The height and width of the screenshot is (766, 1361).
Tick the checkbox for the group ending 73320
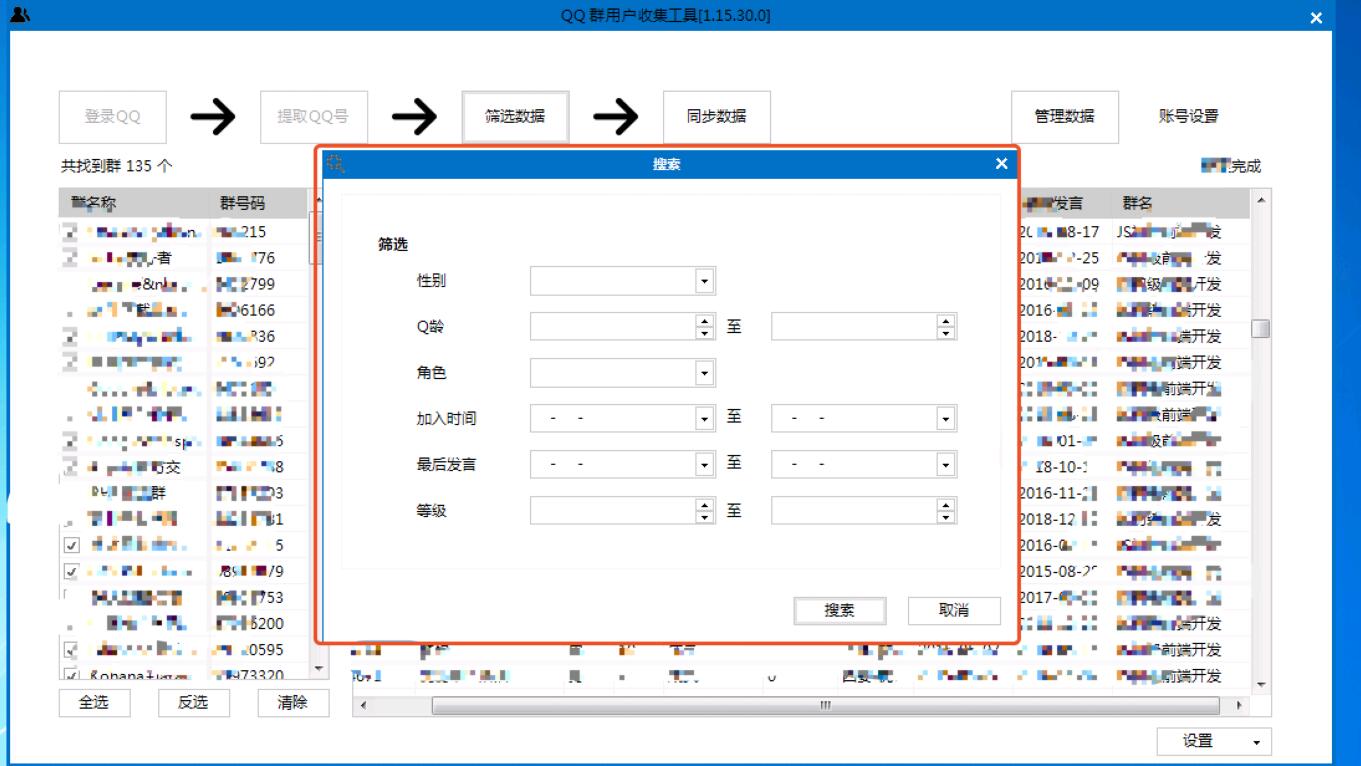coord(71,676)
